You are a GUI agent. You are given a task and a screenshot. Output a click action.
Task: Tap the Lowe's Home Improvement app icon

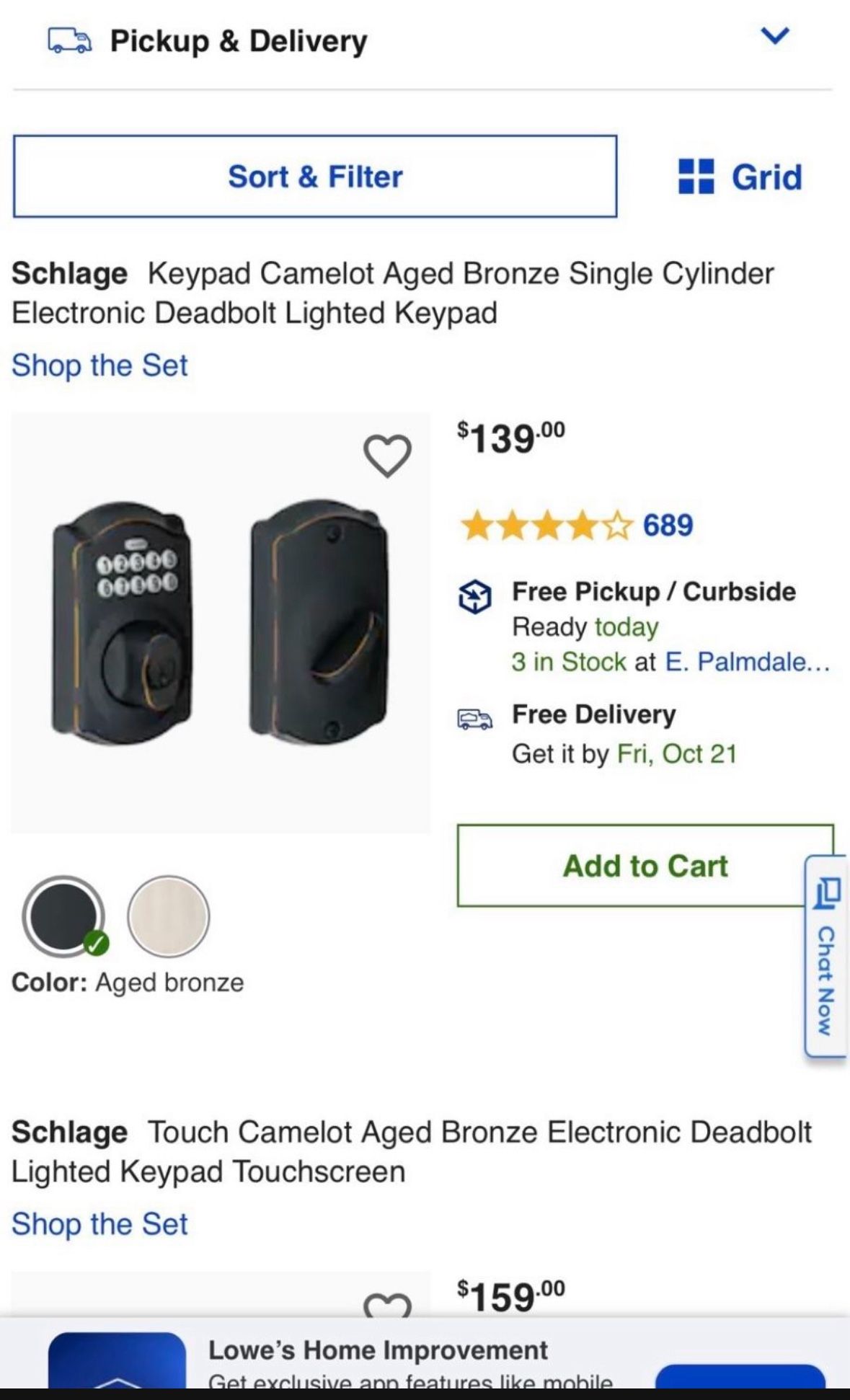point(117,1363)
